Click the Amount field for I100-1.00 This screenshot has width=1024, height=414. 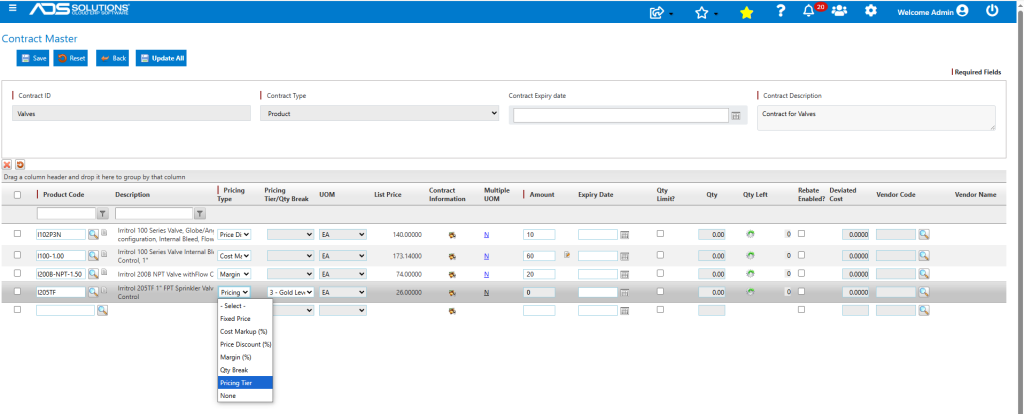(539, 256)
